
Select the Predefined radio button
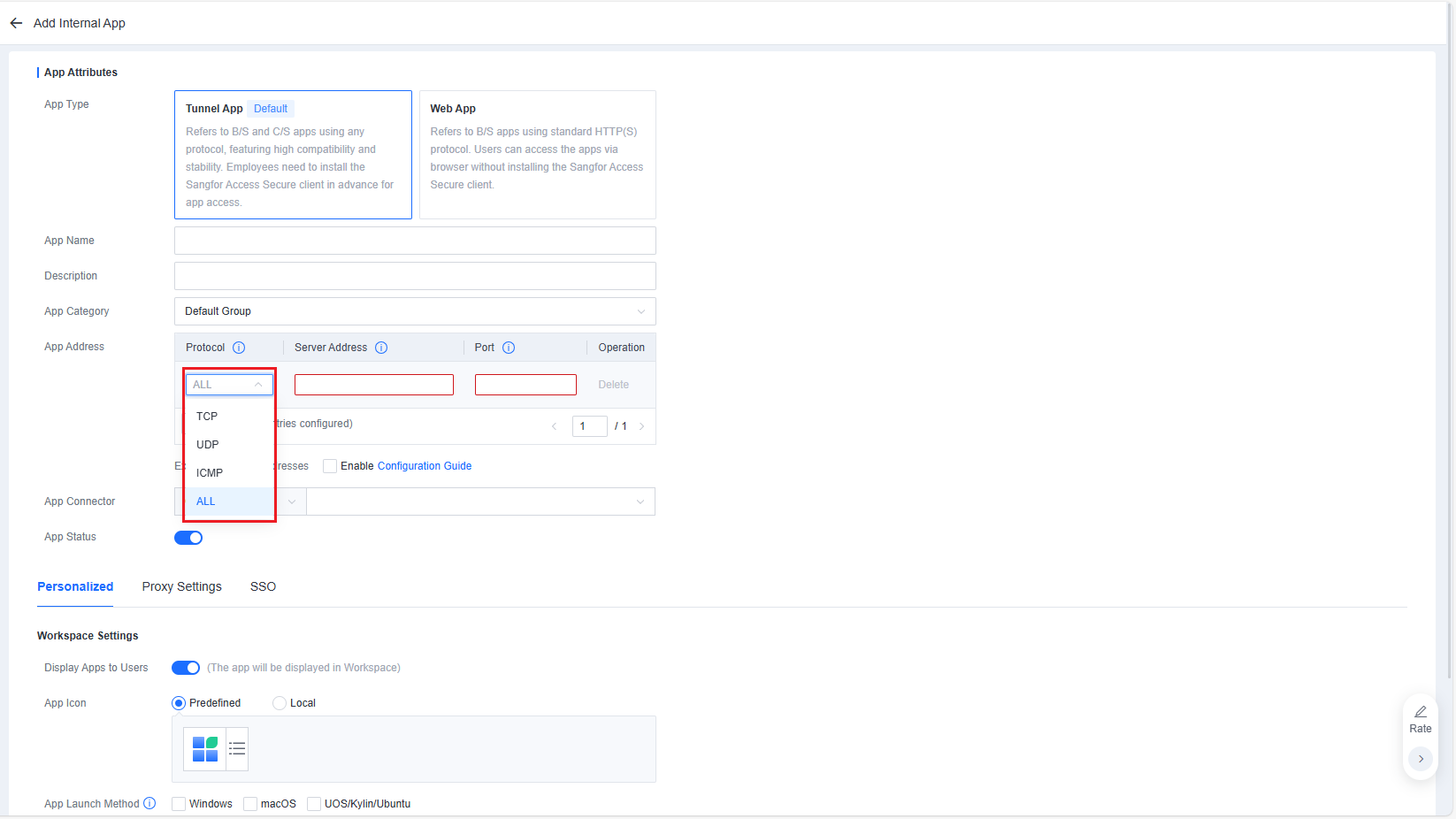tap(179, 703)
